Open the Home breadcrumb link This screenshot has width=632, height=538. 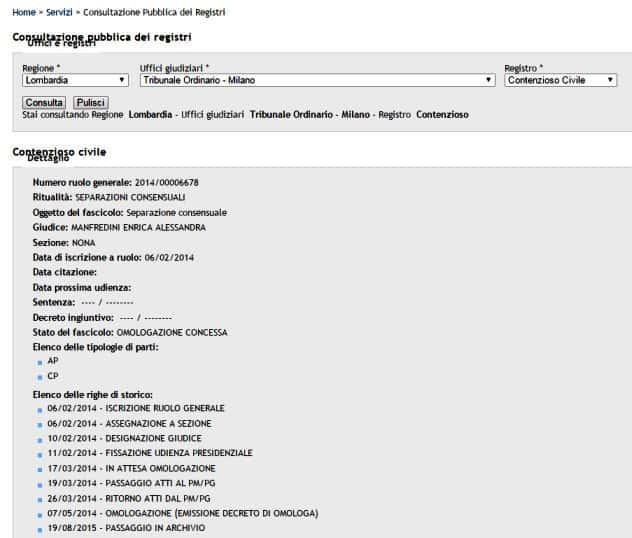(x=24, y=12)
